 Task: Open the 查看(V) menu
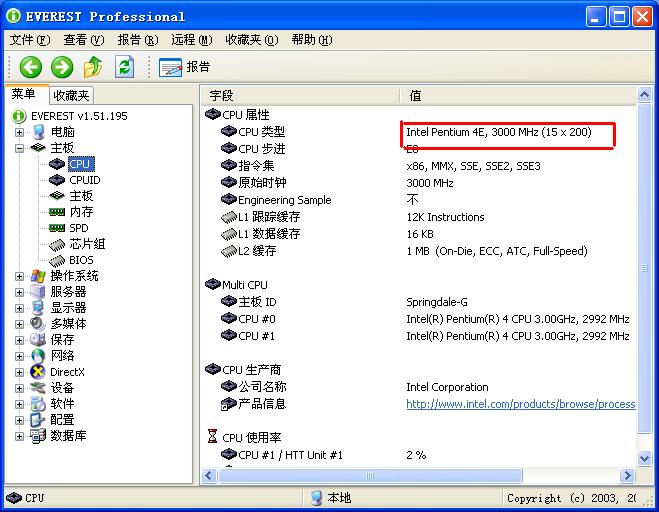pos(84,40)
